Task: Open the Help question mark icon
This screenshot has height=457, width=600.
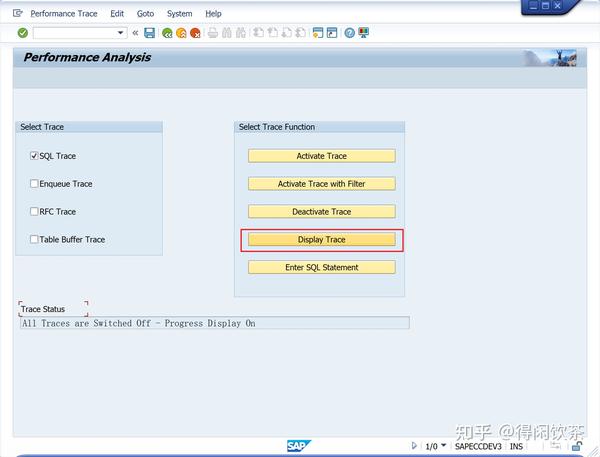Action: [349, 33]
